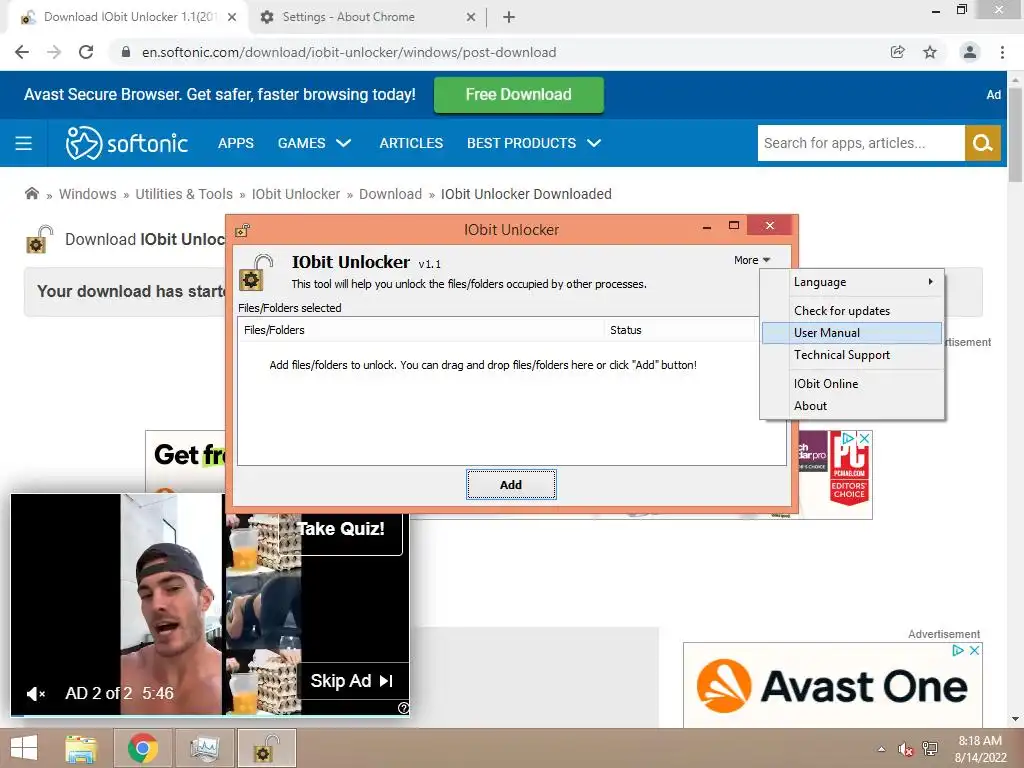
Task: Click the IObit Unlocker taskbar icon
Action: [266, 748]
